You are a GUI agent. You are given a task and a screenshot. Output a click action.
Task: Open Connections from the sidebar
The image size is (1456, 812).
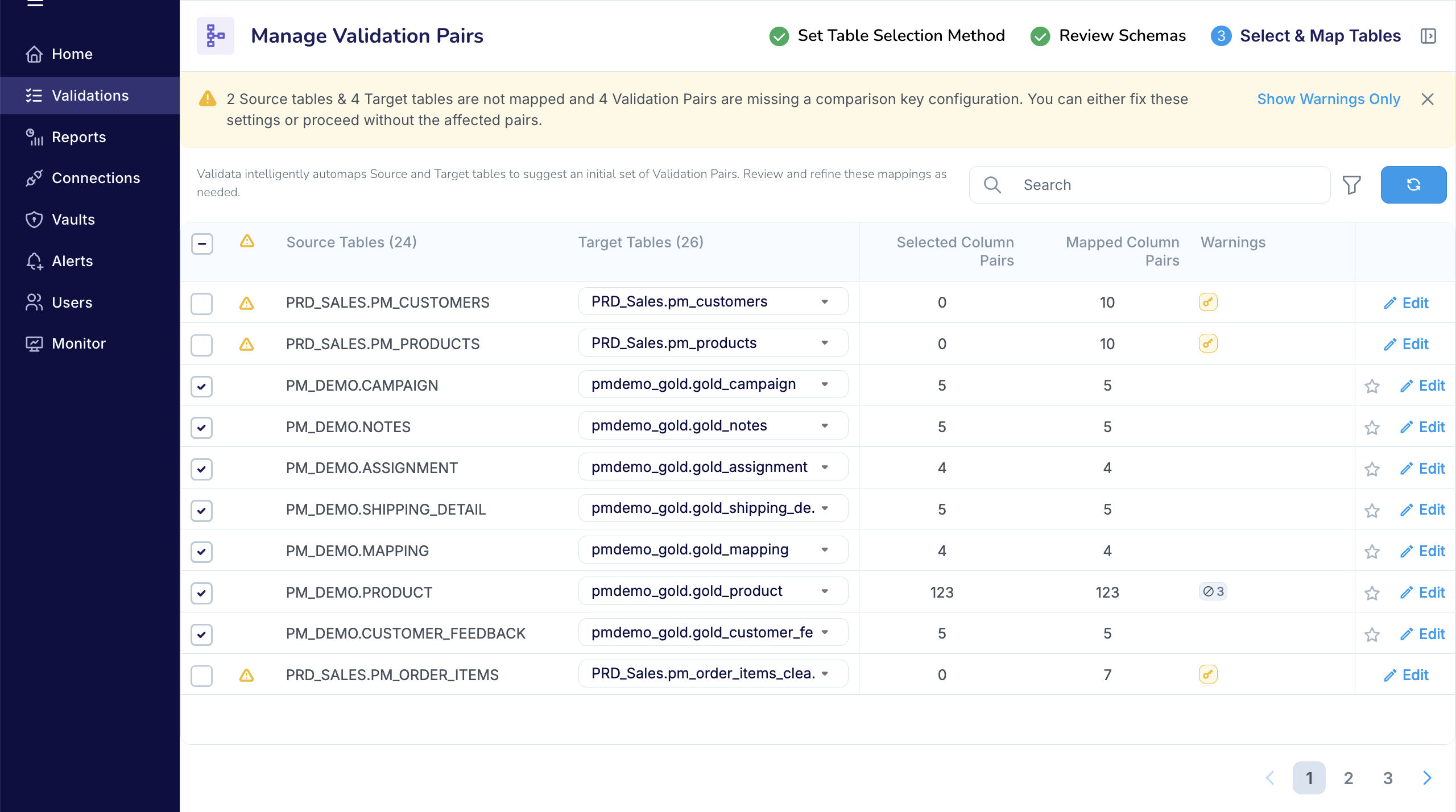pyautogui.click(x=96, y=178)
